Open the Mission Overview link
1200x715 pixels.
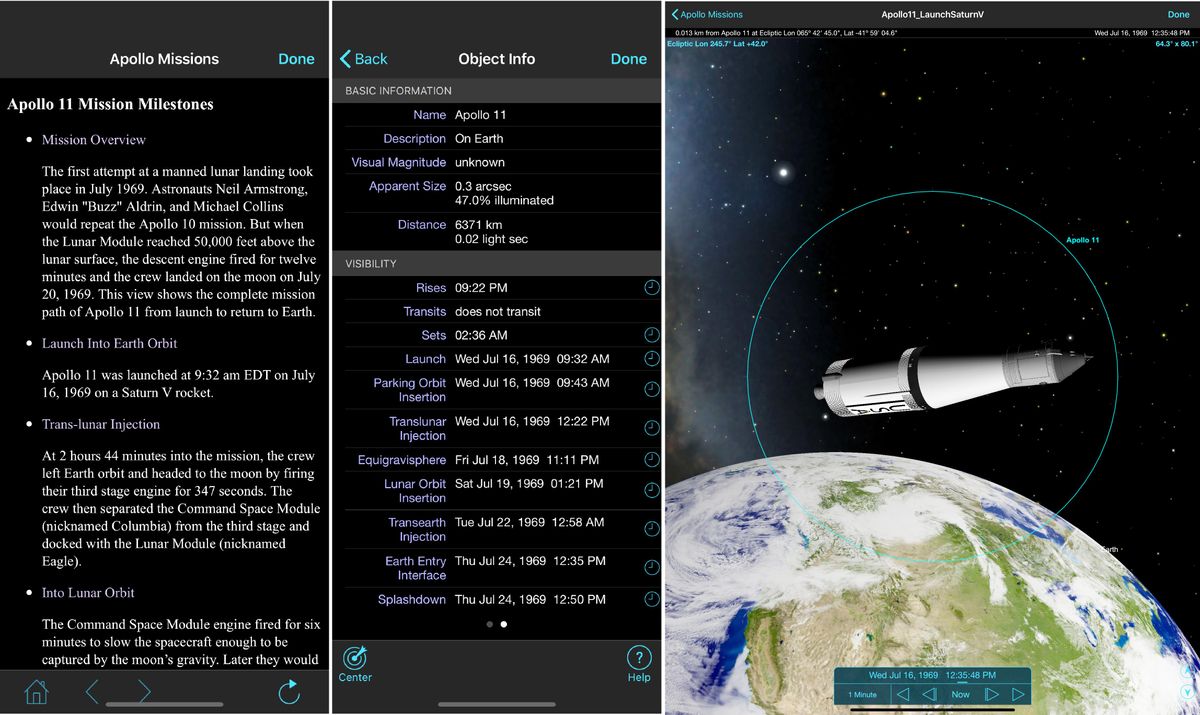[94, 140]
